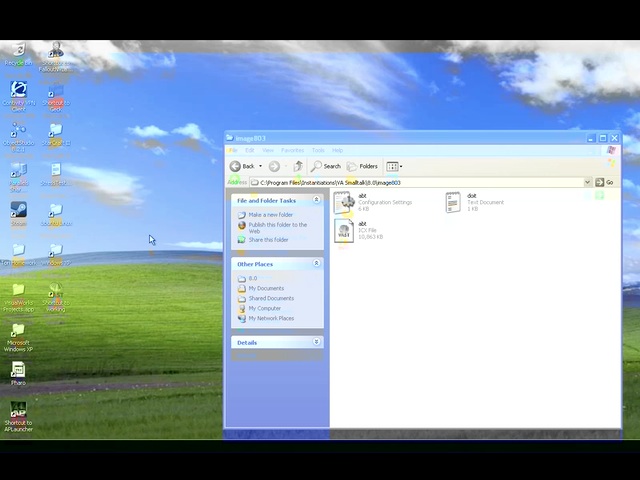Viewport: 640px width, 480px height.
Task: Click Publish this folder to the Web
Action: pos(278,228)
